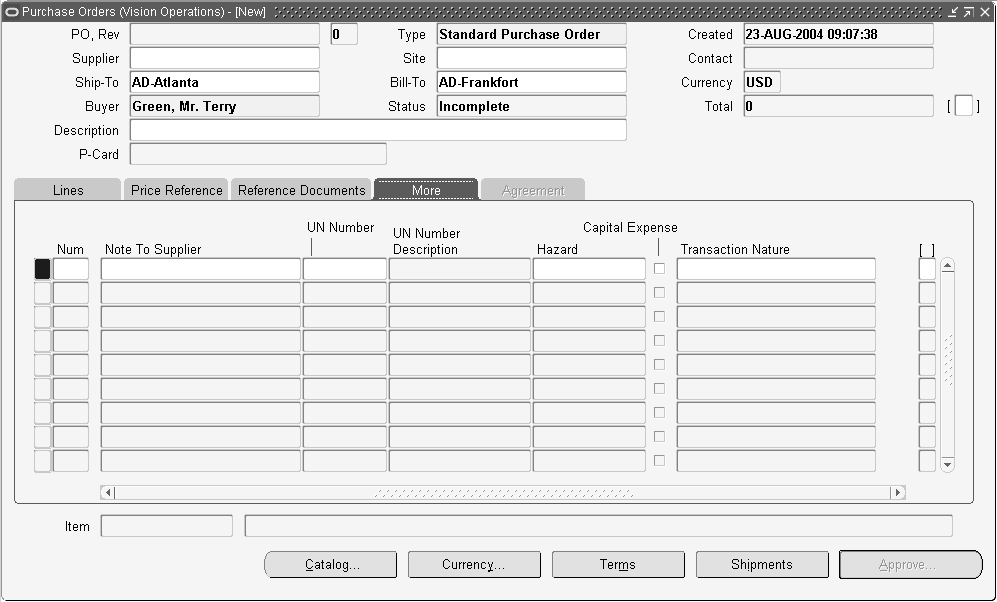Click the descriptive flexfield box beside Total
The width and height of the screenshot is (997, 602).
coord(964,106)
